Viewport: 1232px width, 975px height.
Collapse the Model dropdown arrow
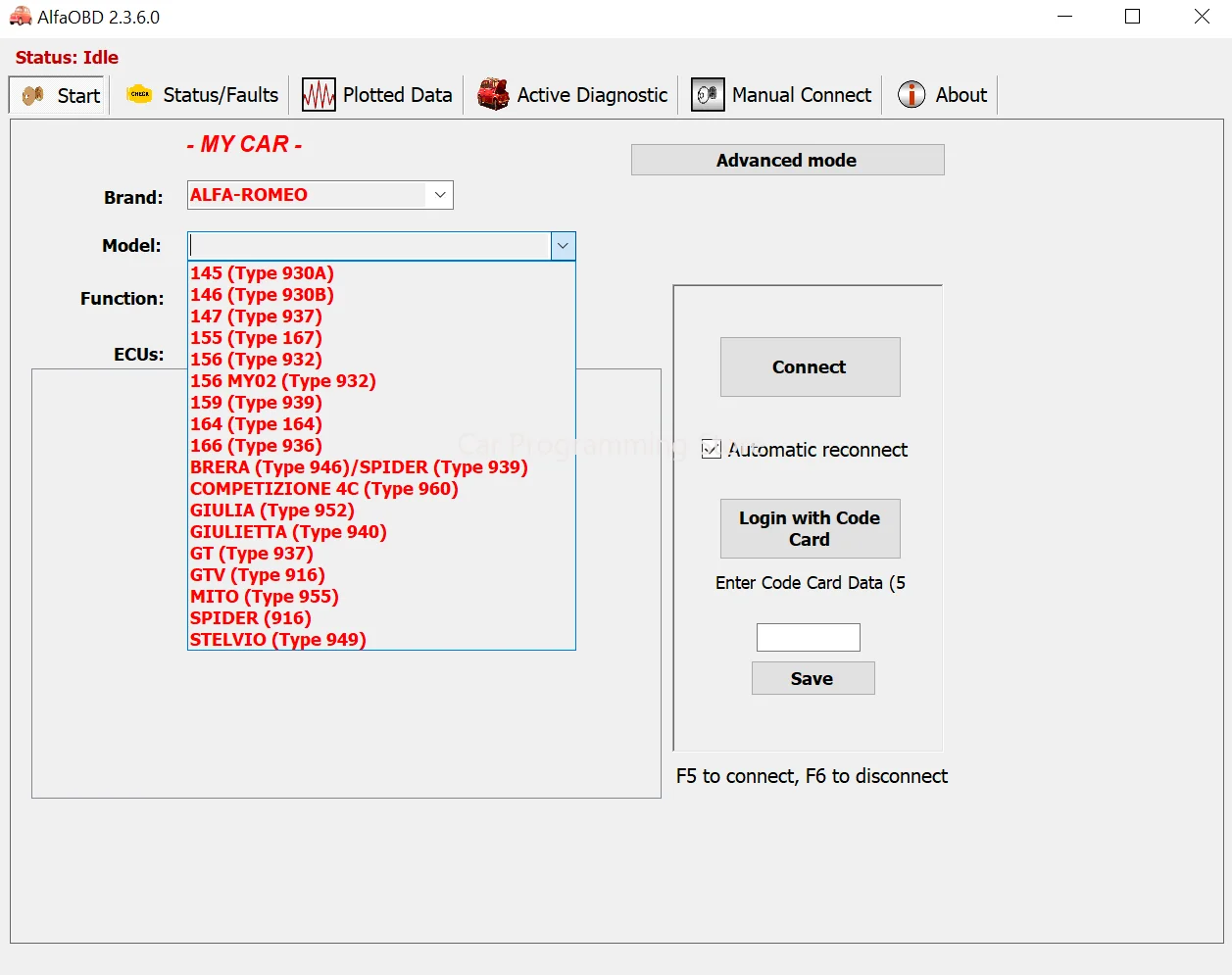pyautogui.click(x=563, y=246)
